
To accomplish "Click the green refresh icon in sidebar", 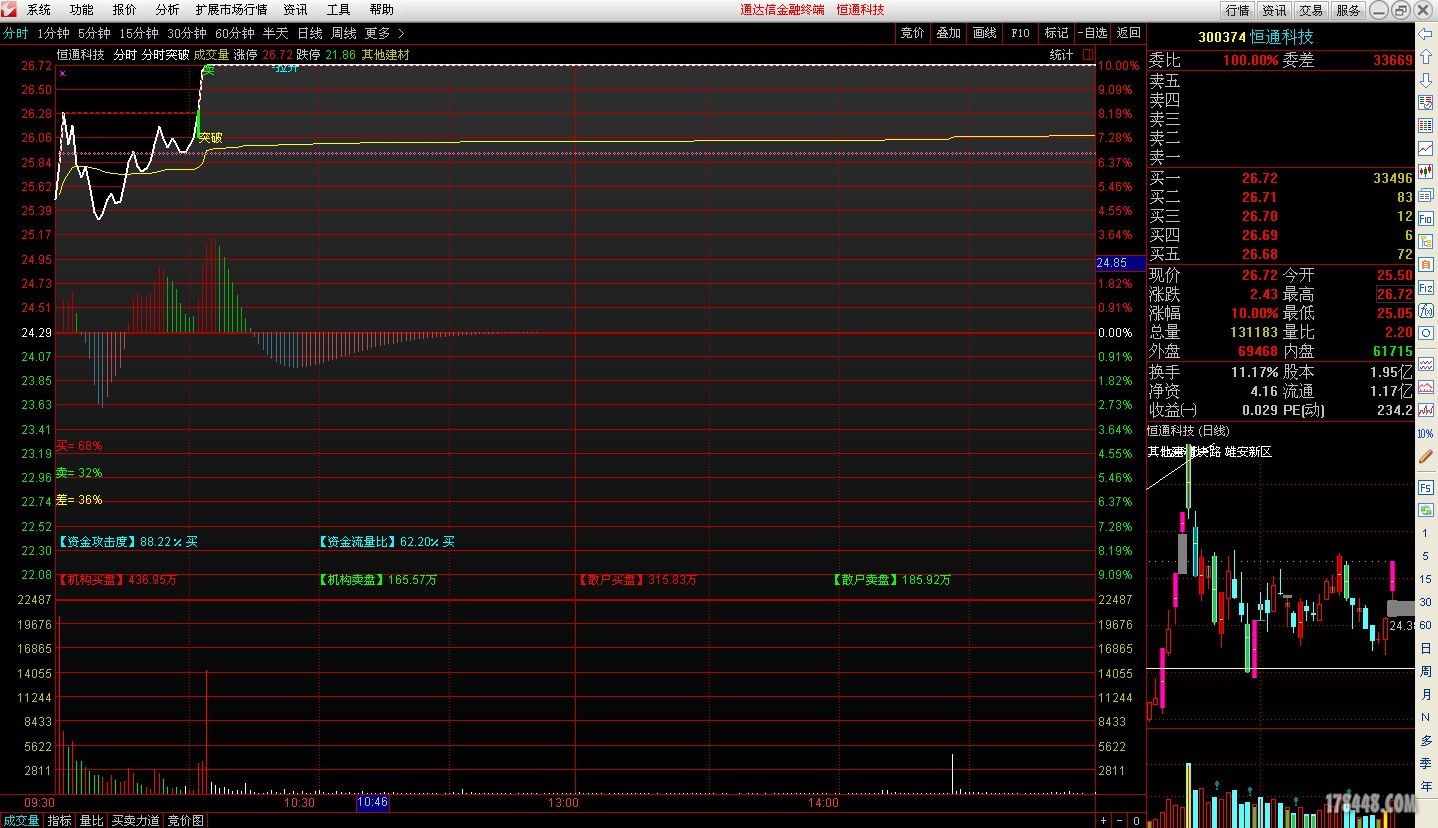I will pyautogui.click(x=1425, y=510).
